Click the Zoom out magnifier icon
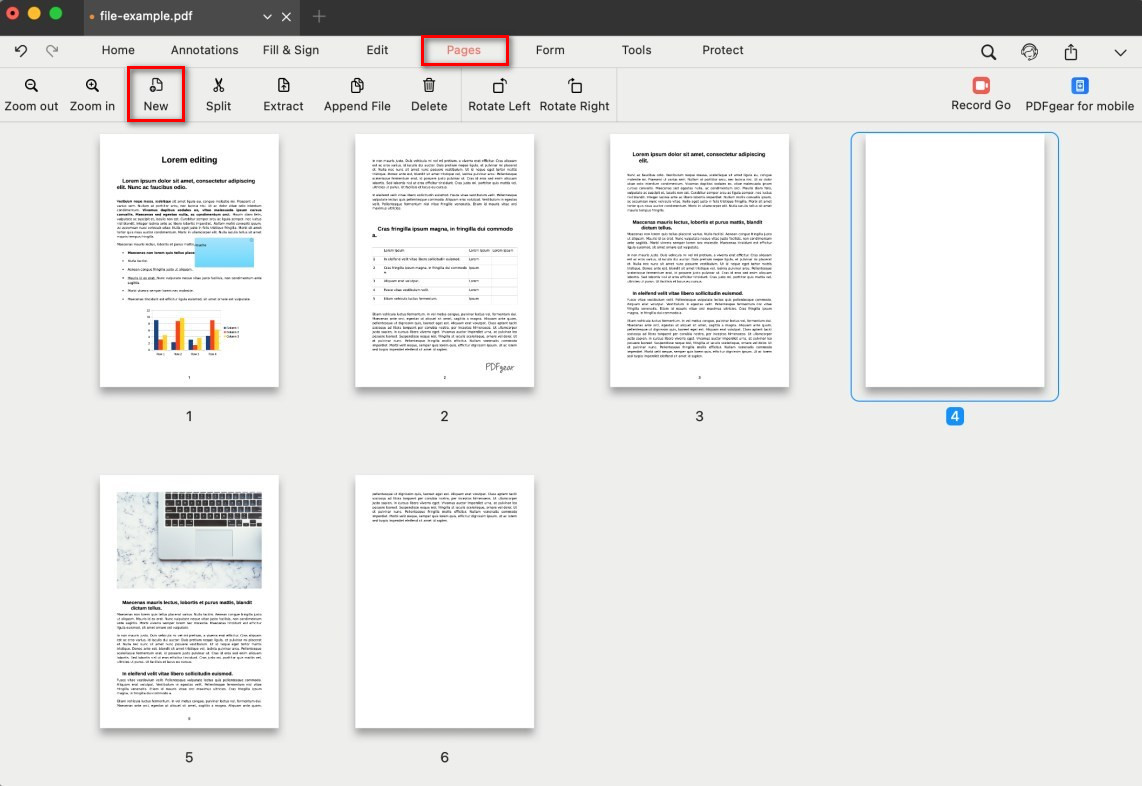The image size is (1142, 786). pos(31,87)
